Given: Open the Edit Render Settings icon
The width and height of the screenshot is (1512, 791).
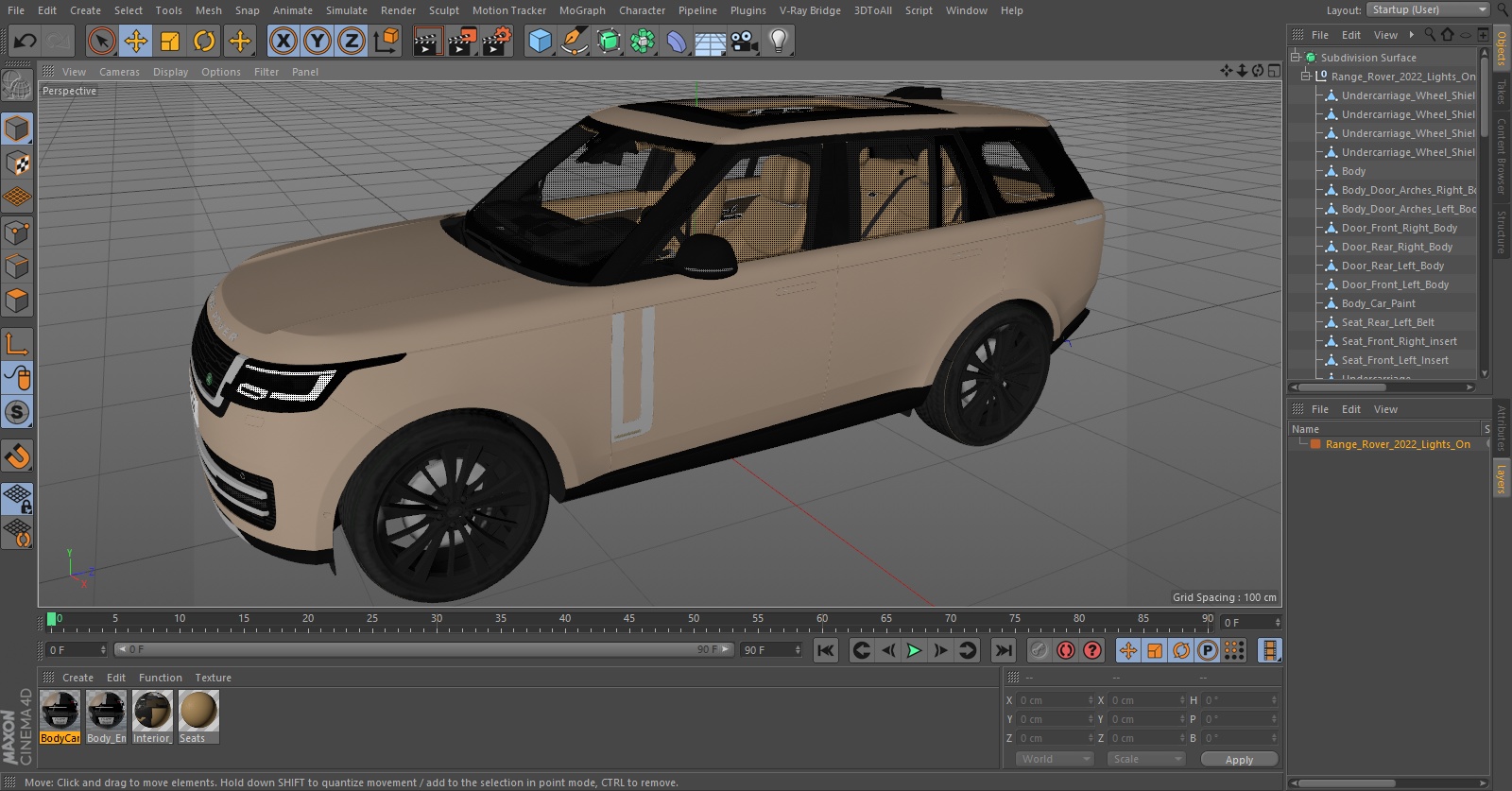Looking at the screenshot, I should click(x=497, y=41).
